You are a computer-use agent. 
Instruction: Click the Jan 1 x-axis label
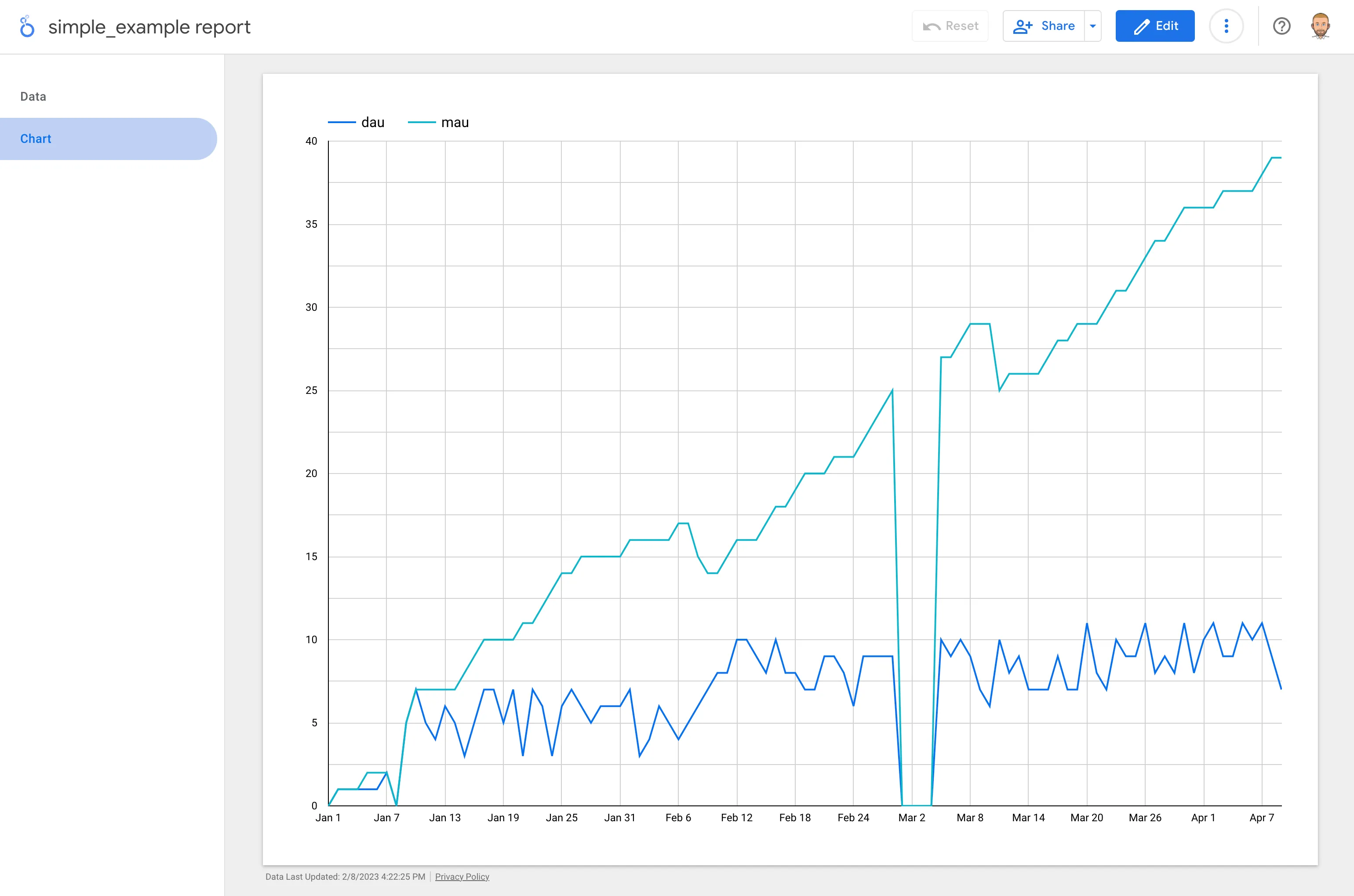[x=328, y=818]
